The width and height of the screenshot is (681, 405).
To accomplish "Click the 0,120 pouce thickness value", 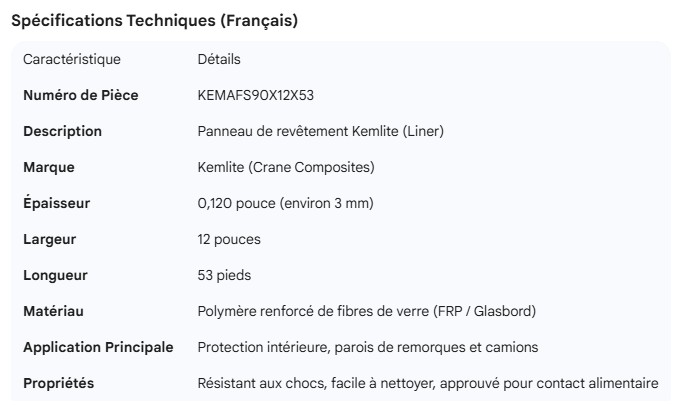I will (285, 204).
